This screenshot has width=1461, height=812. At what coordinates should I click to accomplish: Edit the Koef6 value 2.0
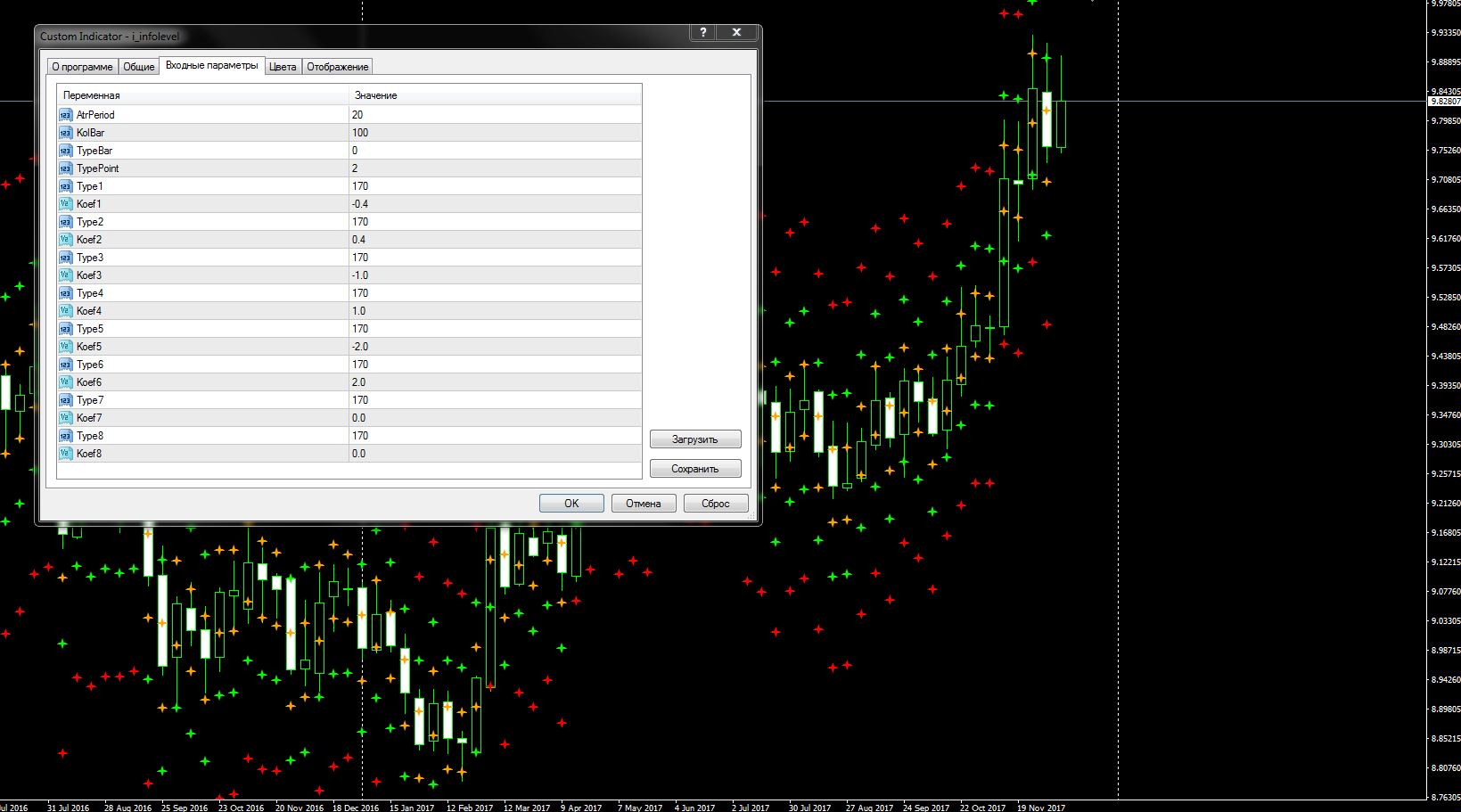(495, 382)
